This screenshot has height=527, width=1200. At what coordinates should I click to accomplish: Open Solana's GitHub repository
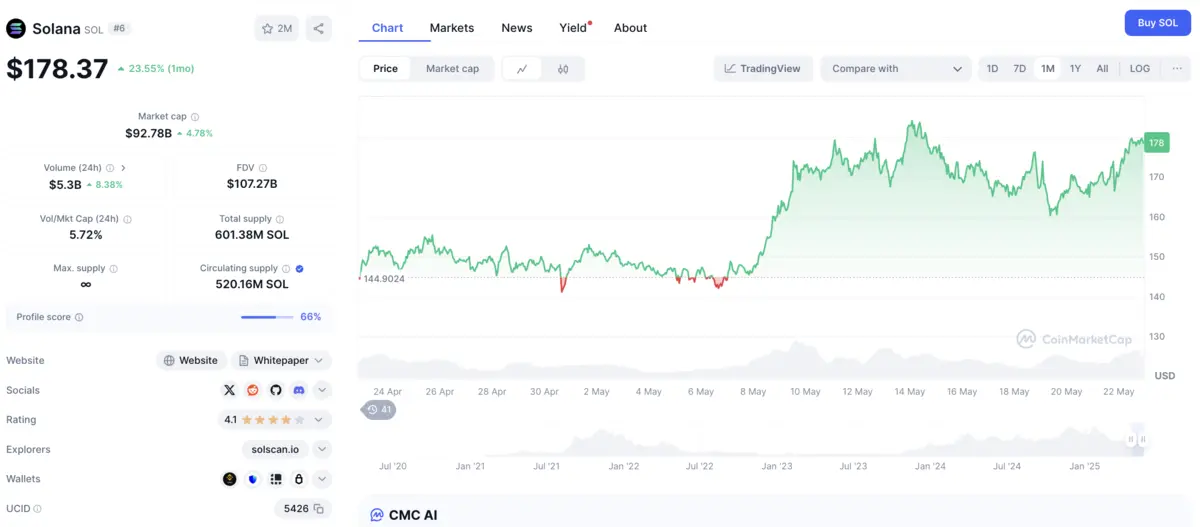point(276,390)
